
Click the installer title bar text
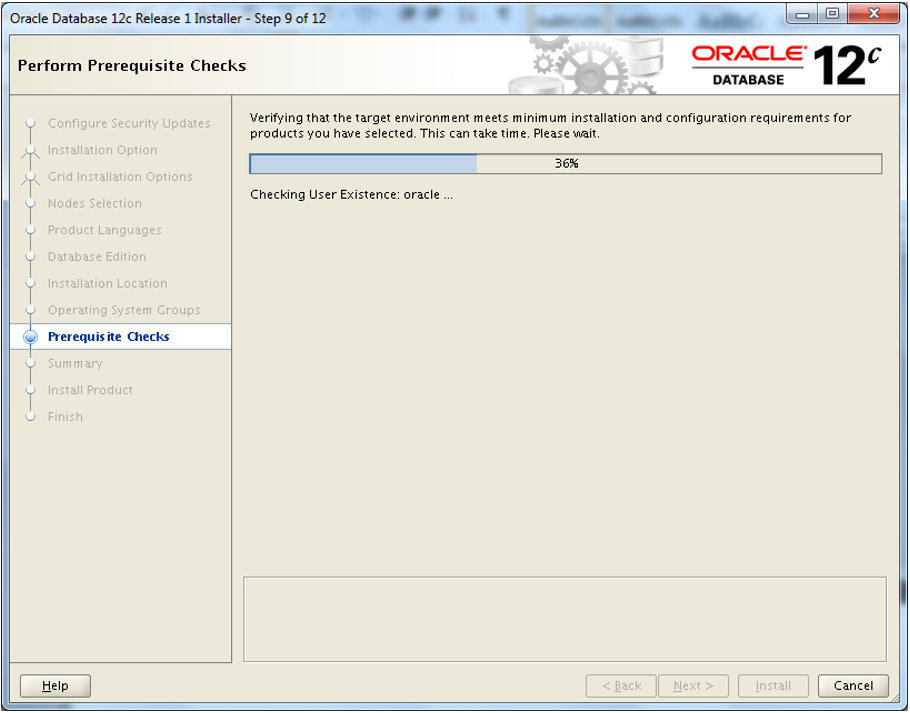pos(168,19)
